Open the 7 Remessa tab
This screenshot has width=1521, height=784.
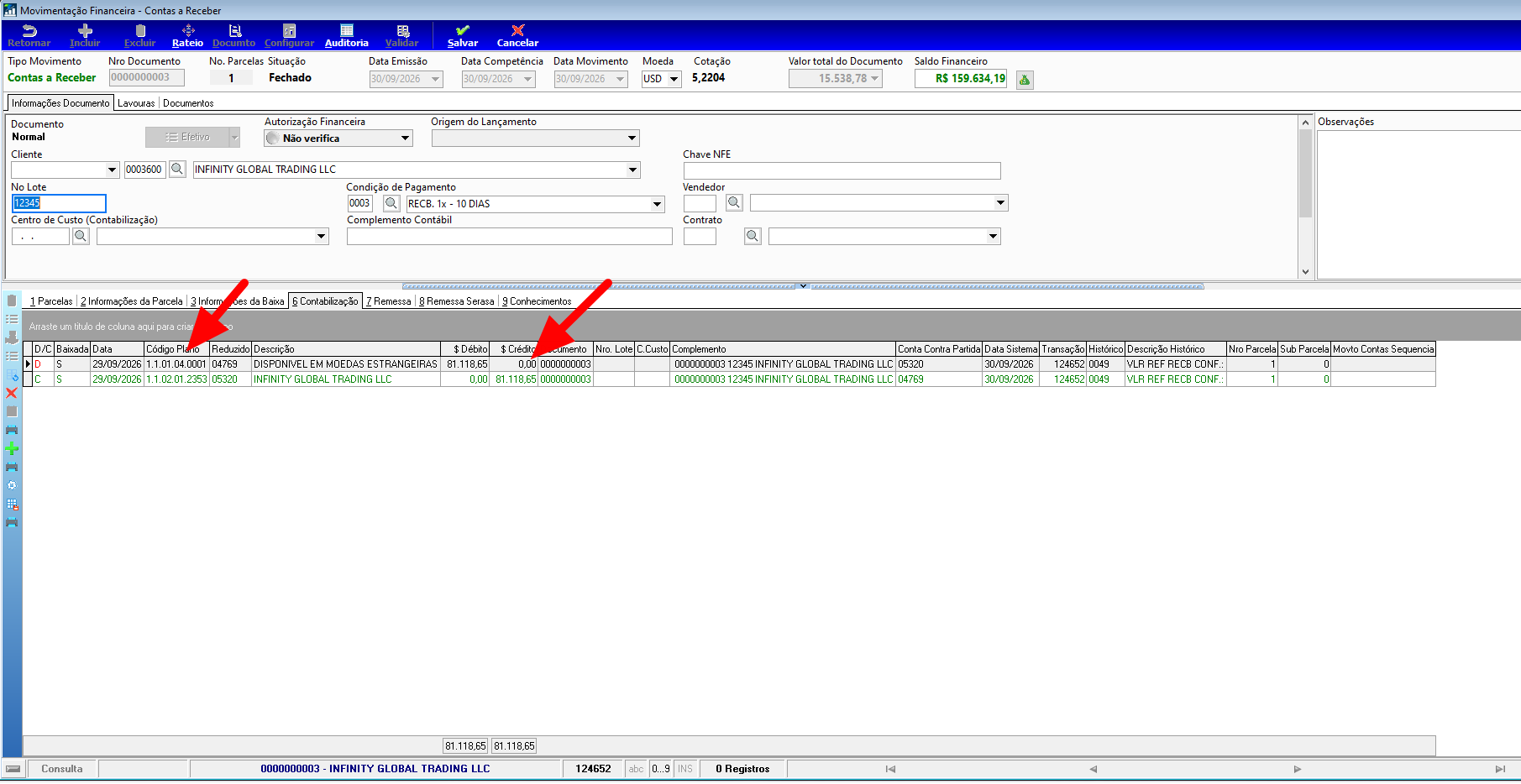pyautogui.click(x=389, y=301)
